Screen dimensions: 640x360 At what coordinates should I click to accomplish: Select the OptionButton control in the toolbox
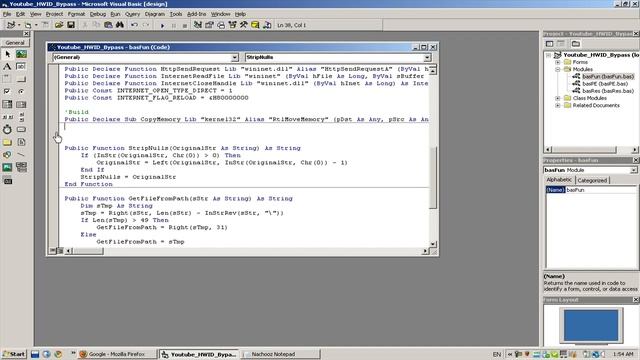point(21,92)
